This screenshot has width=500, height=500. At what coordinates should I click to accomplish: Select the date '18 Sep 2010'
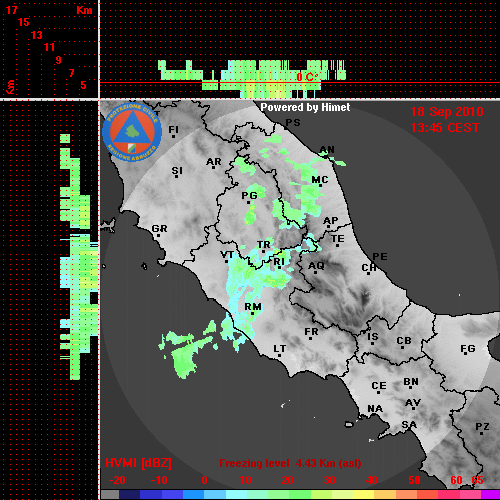click(x=447, y=112)
